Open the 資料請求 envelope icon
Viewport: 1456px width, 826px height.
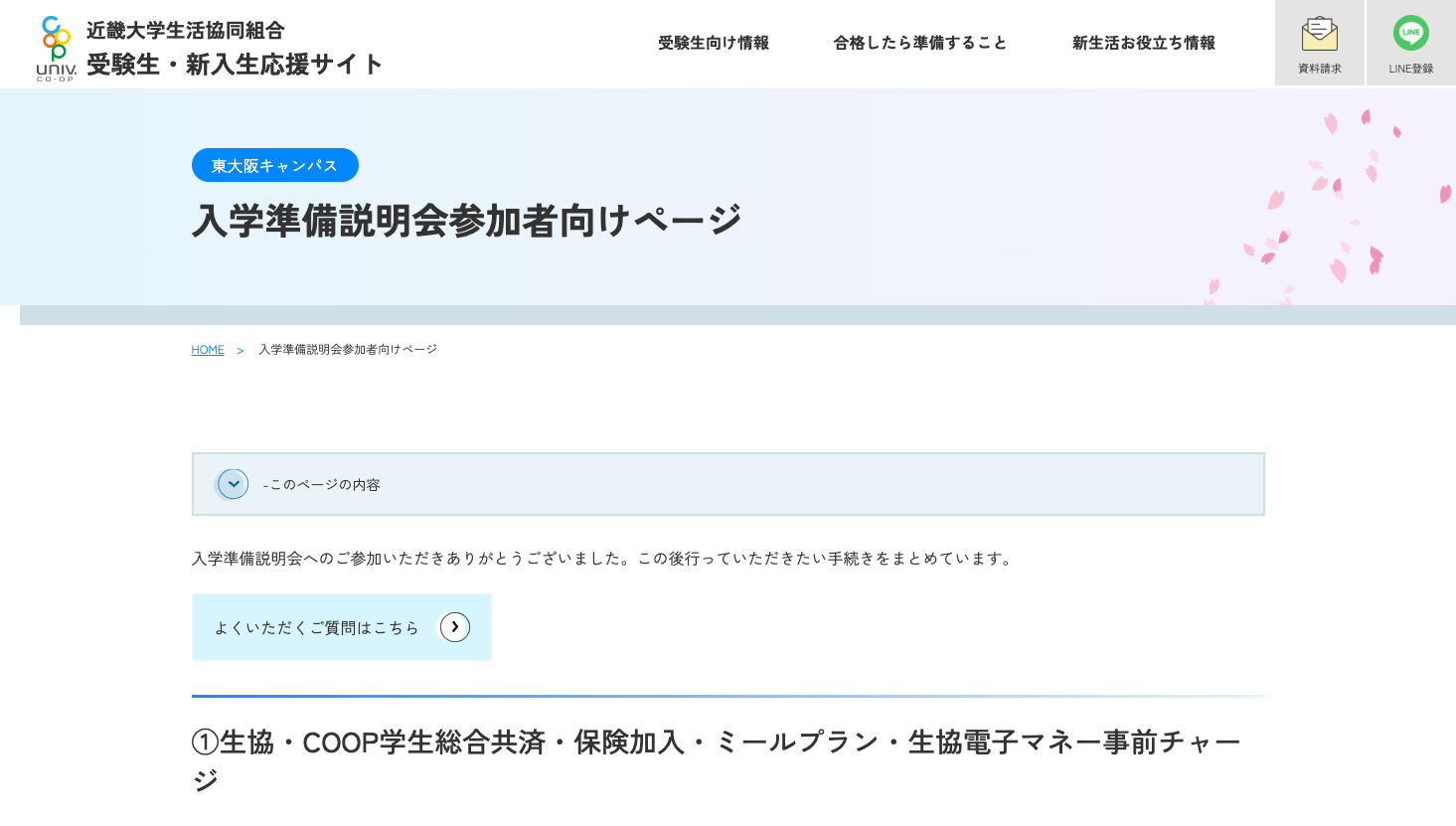(x=1319, y=35)
